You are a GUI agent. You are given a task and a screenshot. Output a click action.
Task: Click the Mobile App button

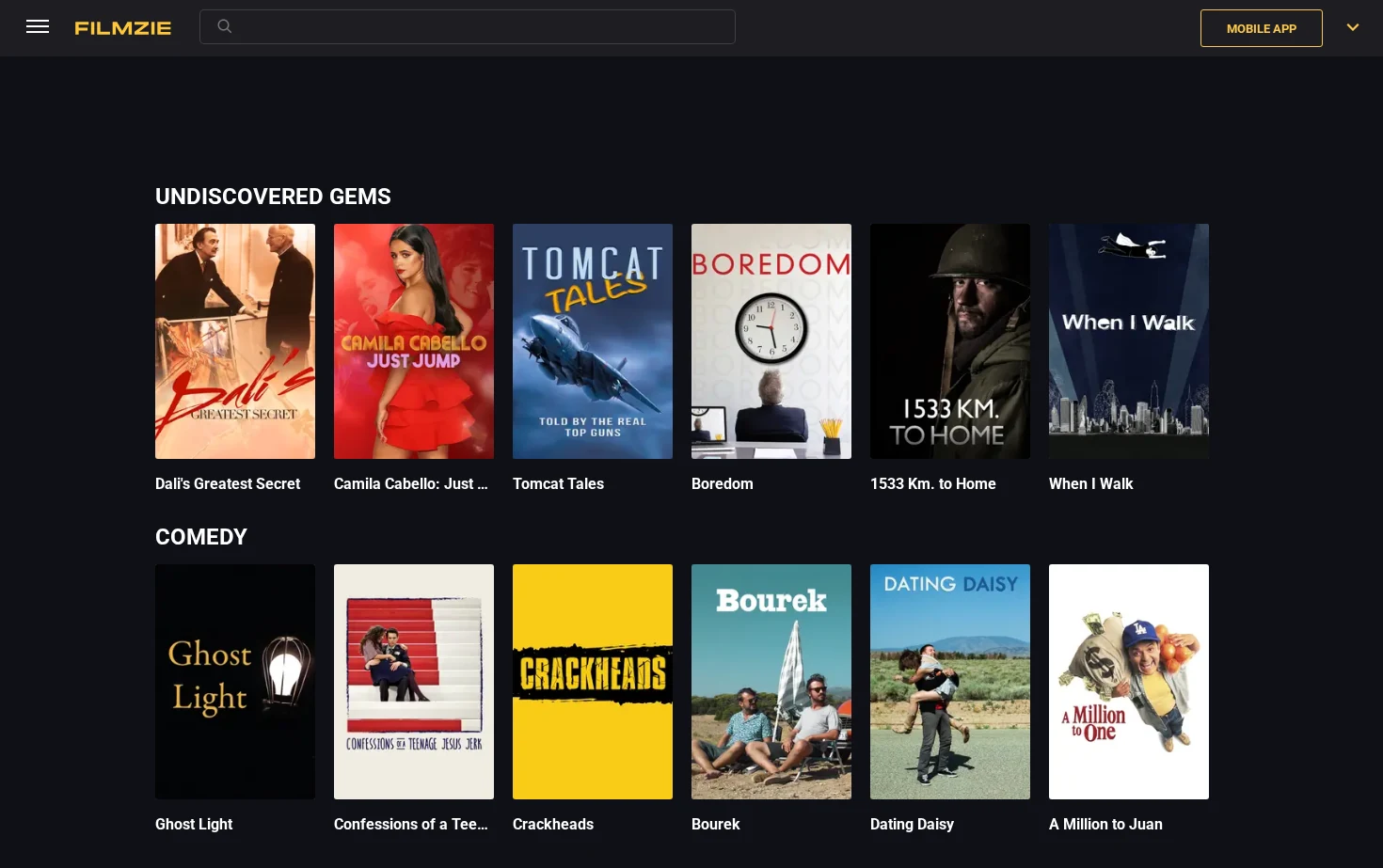1261,28
